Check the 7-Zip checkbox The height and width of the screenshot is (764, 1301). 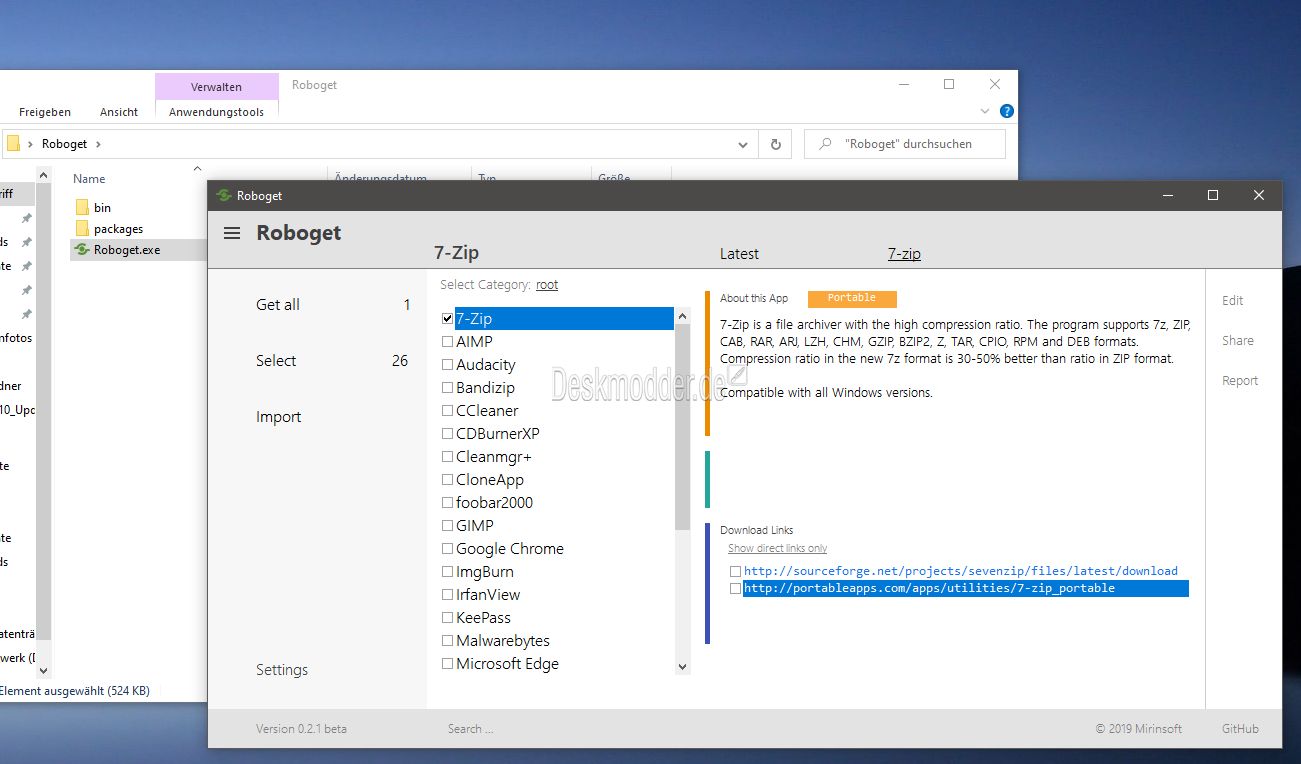(x=447, y=319)
